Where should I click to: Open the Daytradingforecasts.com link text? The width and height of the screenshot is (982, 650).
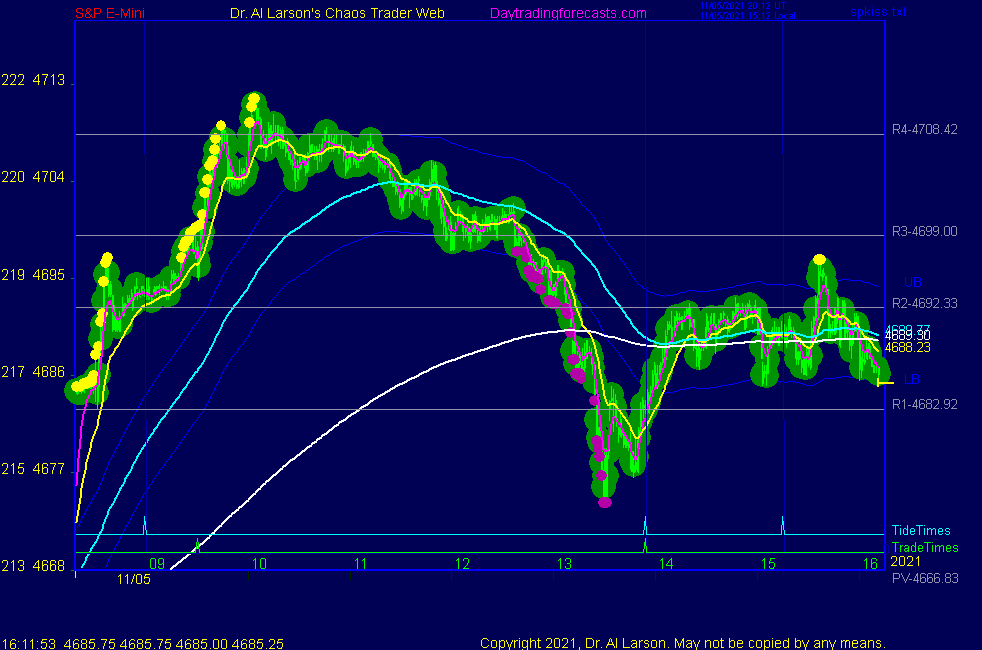pyautogui.click(x=568, y=13)
